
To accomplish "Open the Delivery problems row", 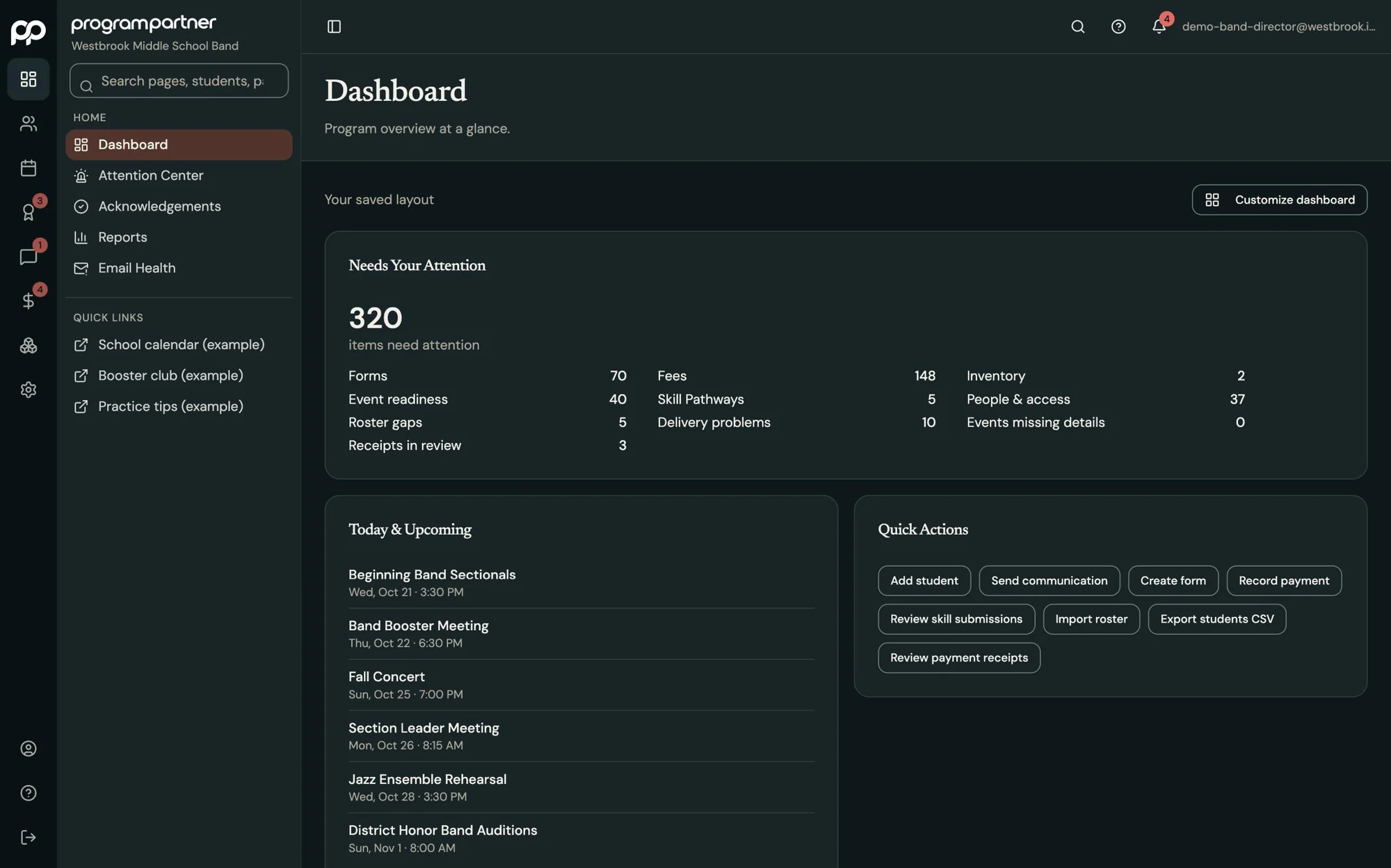I will click(796, 422).
